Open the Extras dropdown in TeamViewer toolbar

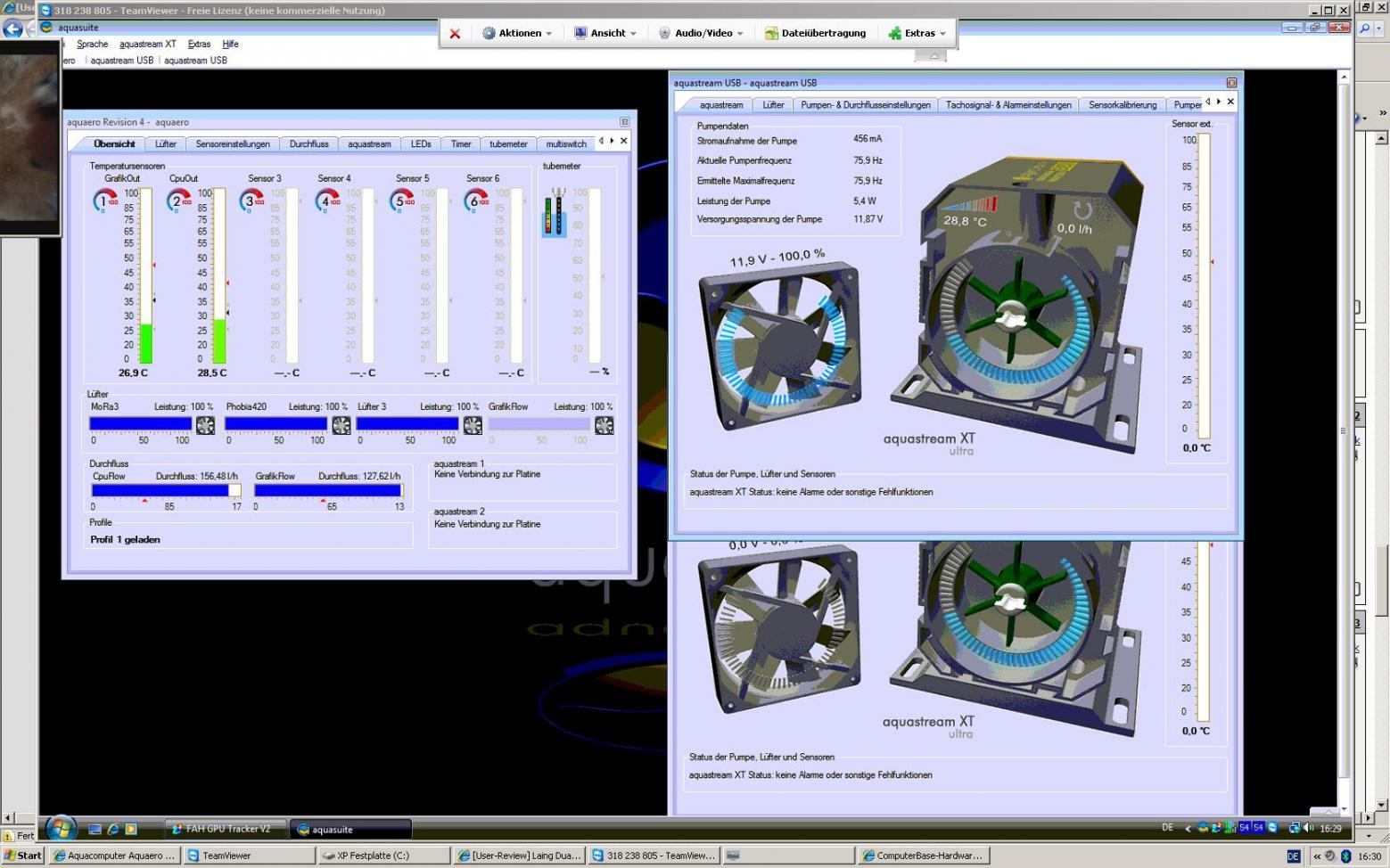click(x=917, y=33)
